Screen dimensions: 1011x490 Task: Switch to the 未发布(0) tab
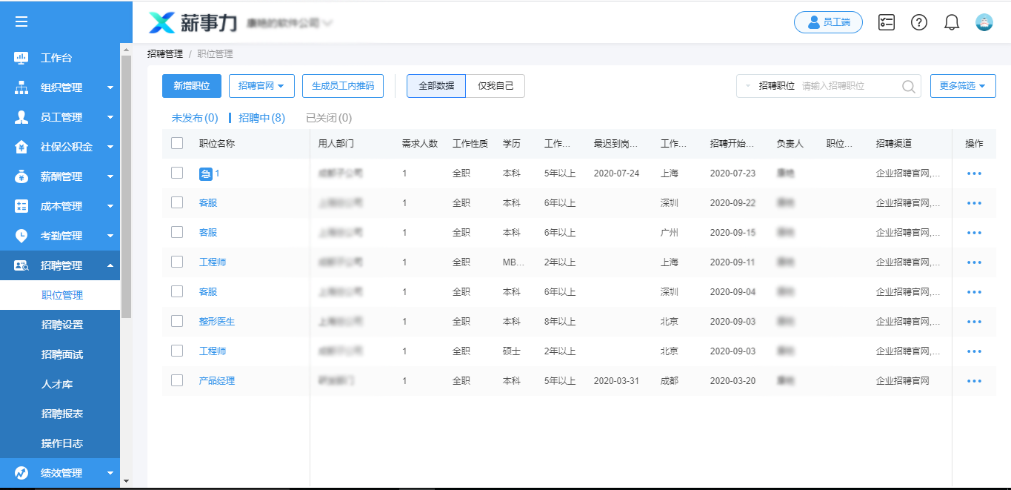pyautogui.click(x=194, y=118)
